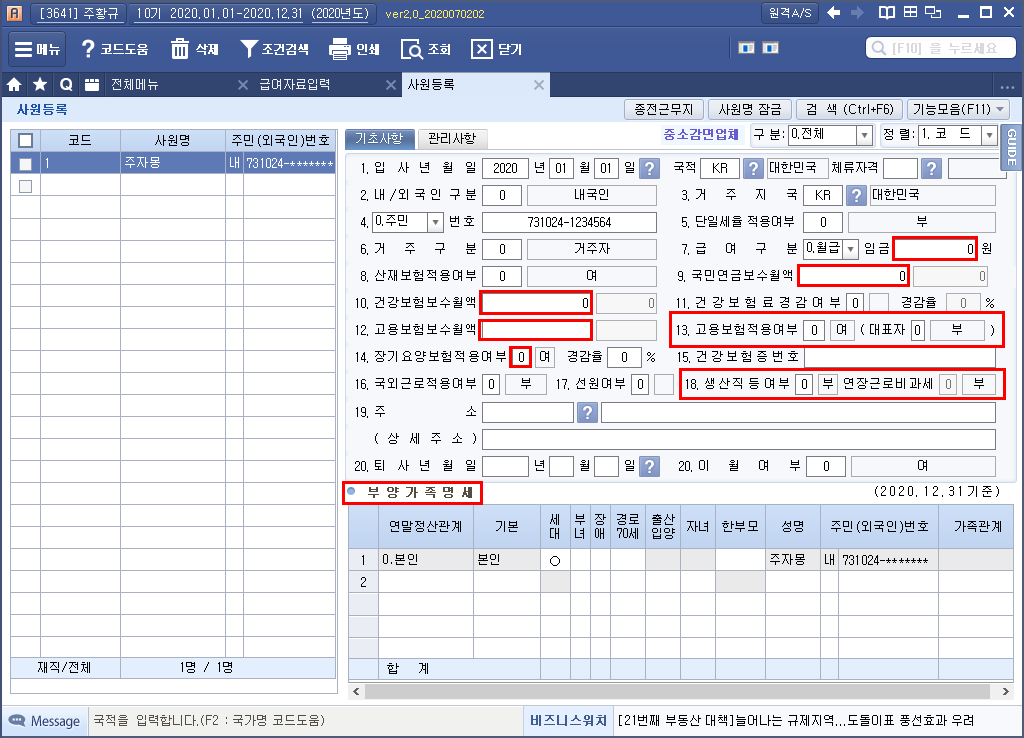Click the cascade windows icon in title bar

[934, 12]
